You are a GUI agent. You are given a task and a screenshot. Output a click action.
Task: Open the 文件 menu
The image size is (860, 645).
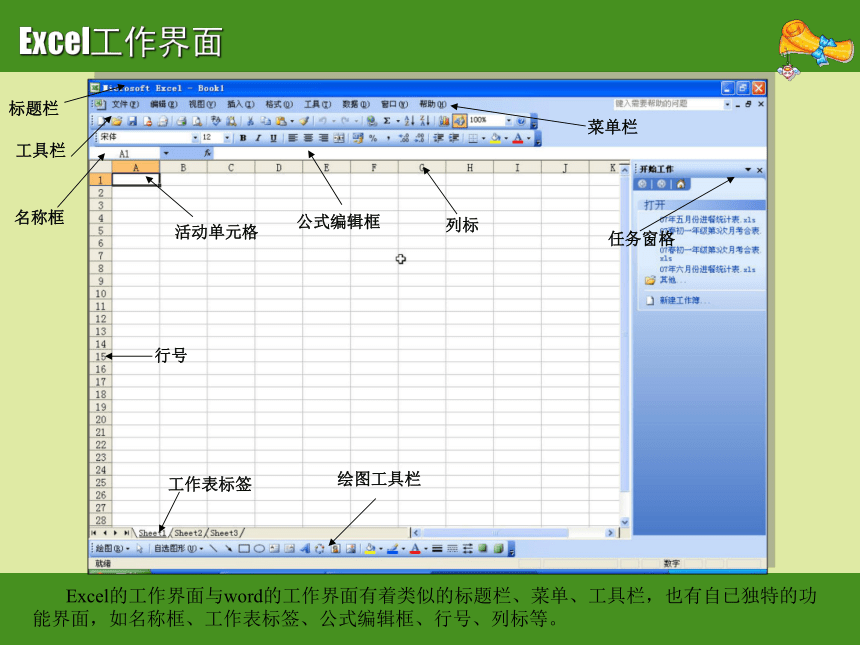tap(125, 104)
